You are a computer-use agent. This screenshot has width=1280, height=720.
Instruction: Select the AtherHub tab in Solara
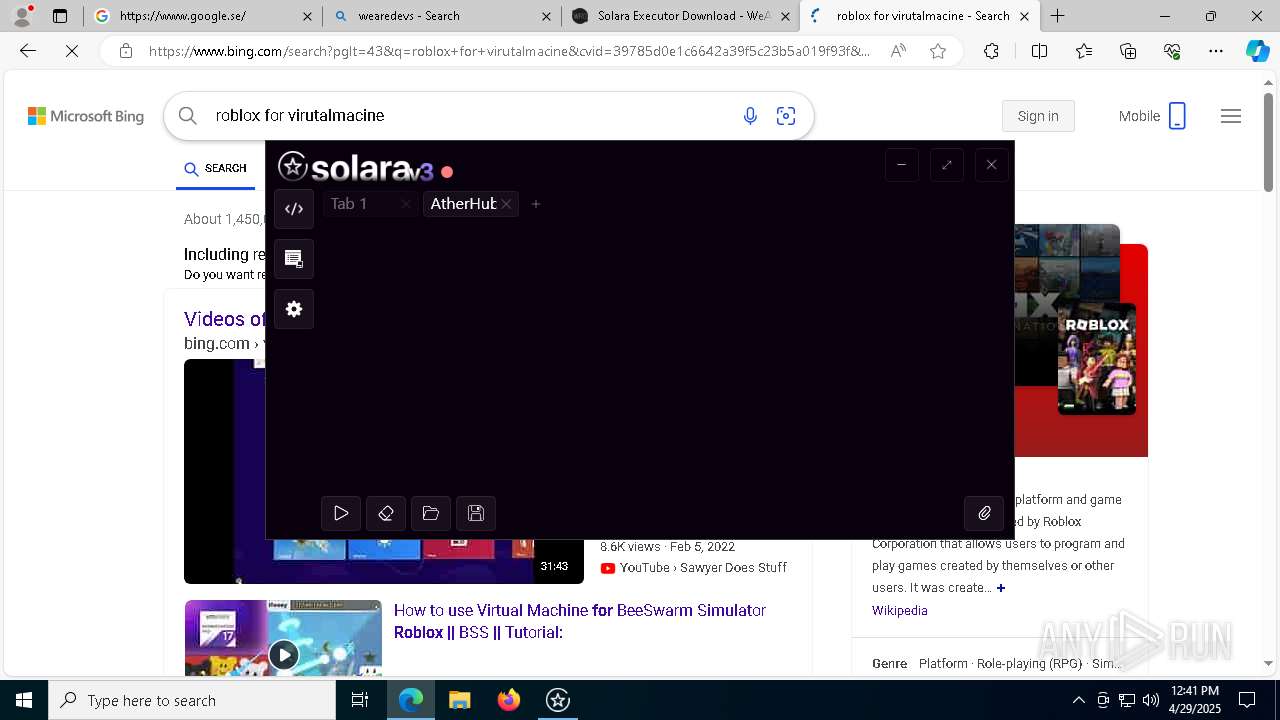click(463, 204)
